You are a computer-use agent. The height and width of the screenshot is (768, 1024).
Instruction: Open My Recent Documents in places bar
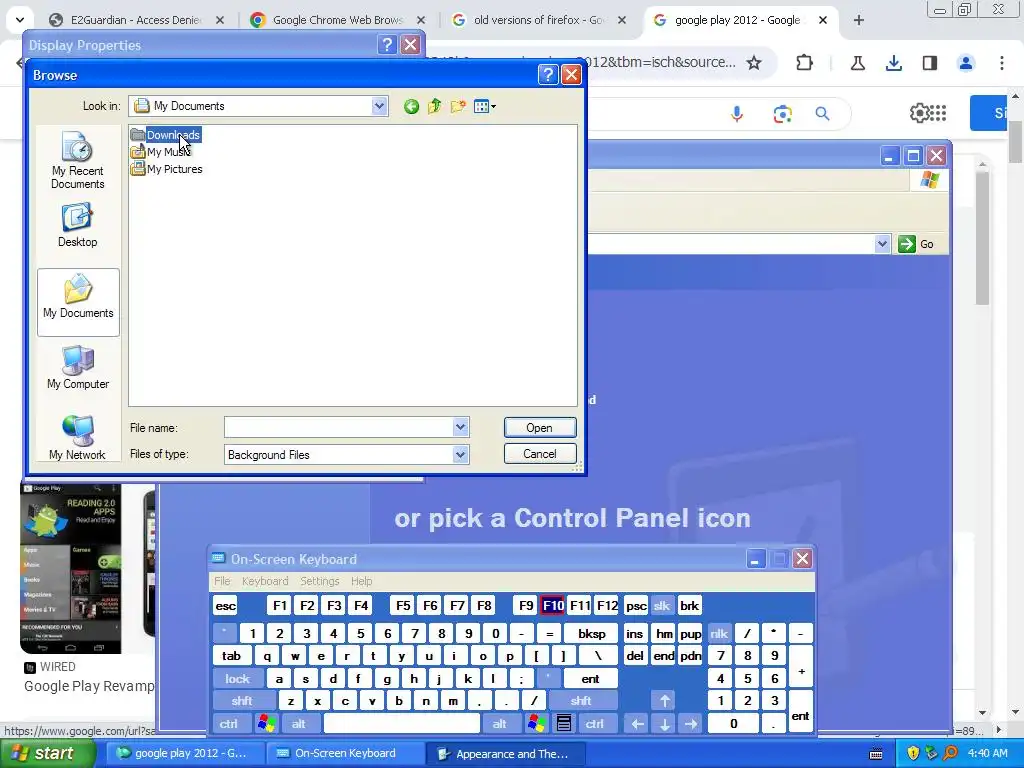[78, 161]
